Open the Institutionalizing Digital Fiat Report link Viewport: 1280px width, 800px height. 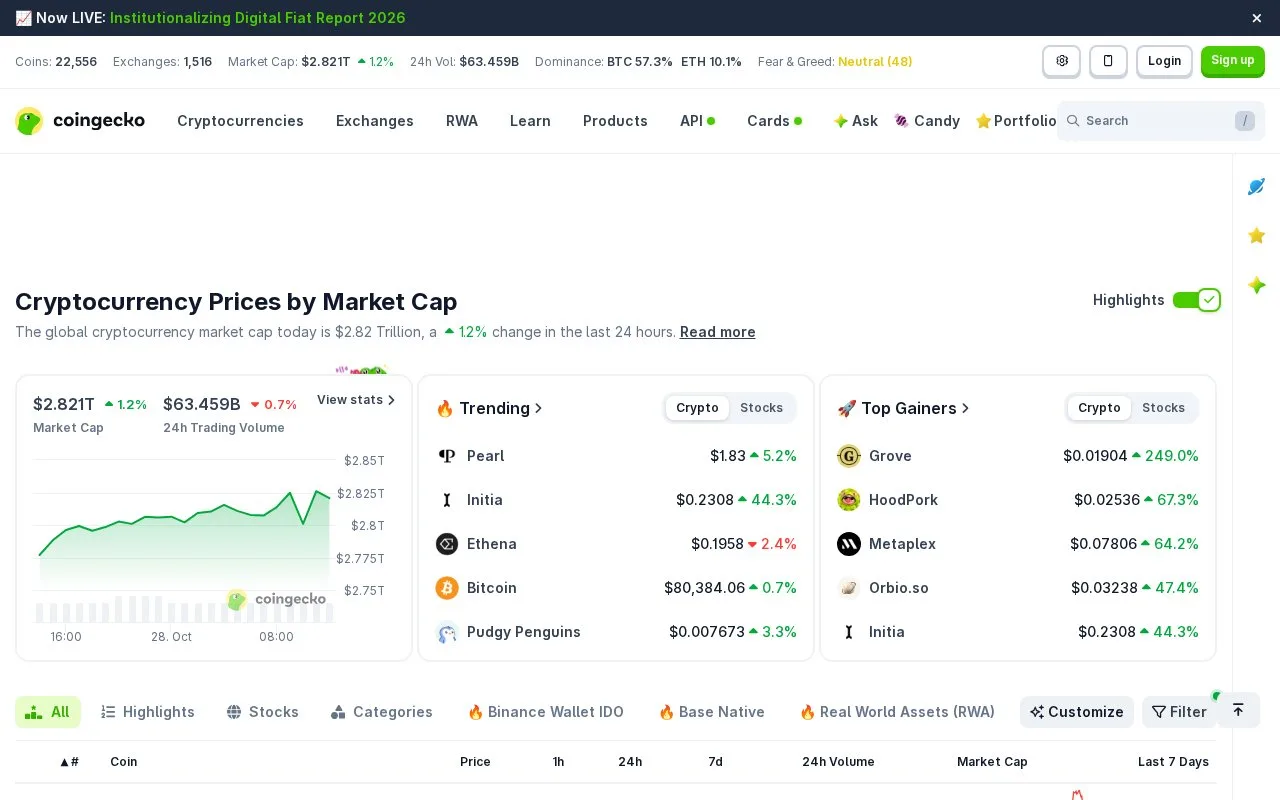[x=258, y=18]
